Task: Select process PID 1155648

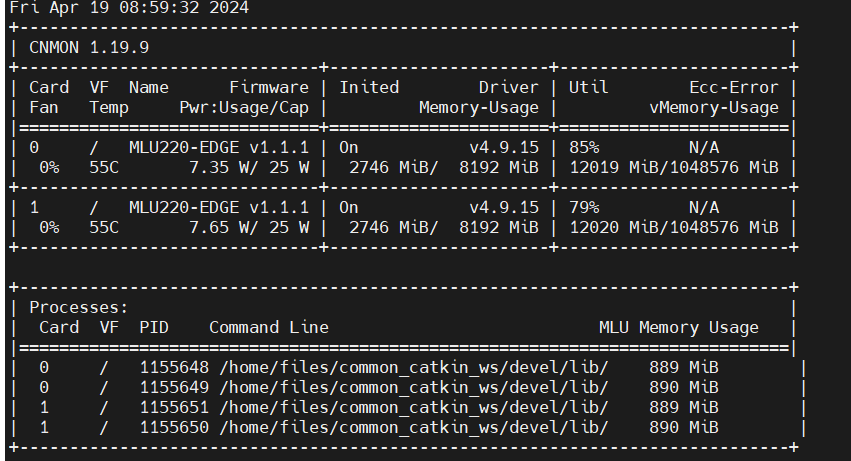Action: coord(174,368)
